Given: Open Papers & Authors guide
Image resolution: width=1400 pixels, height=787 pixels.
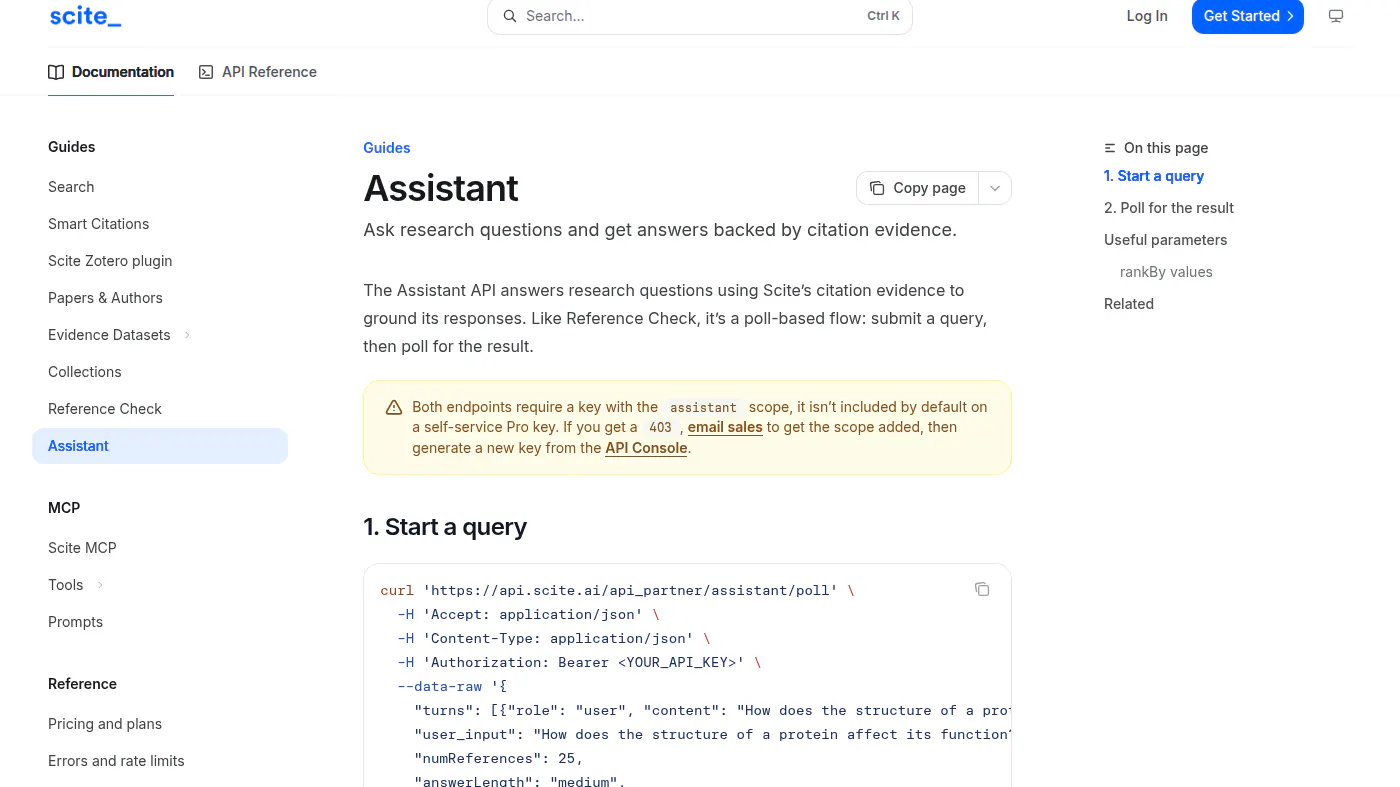Looking at the screenshot, I should click(x=105, y=298).
